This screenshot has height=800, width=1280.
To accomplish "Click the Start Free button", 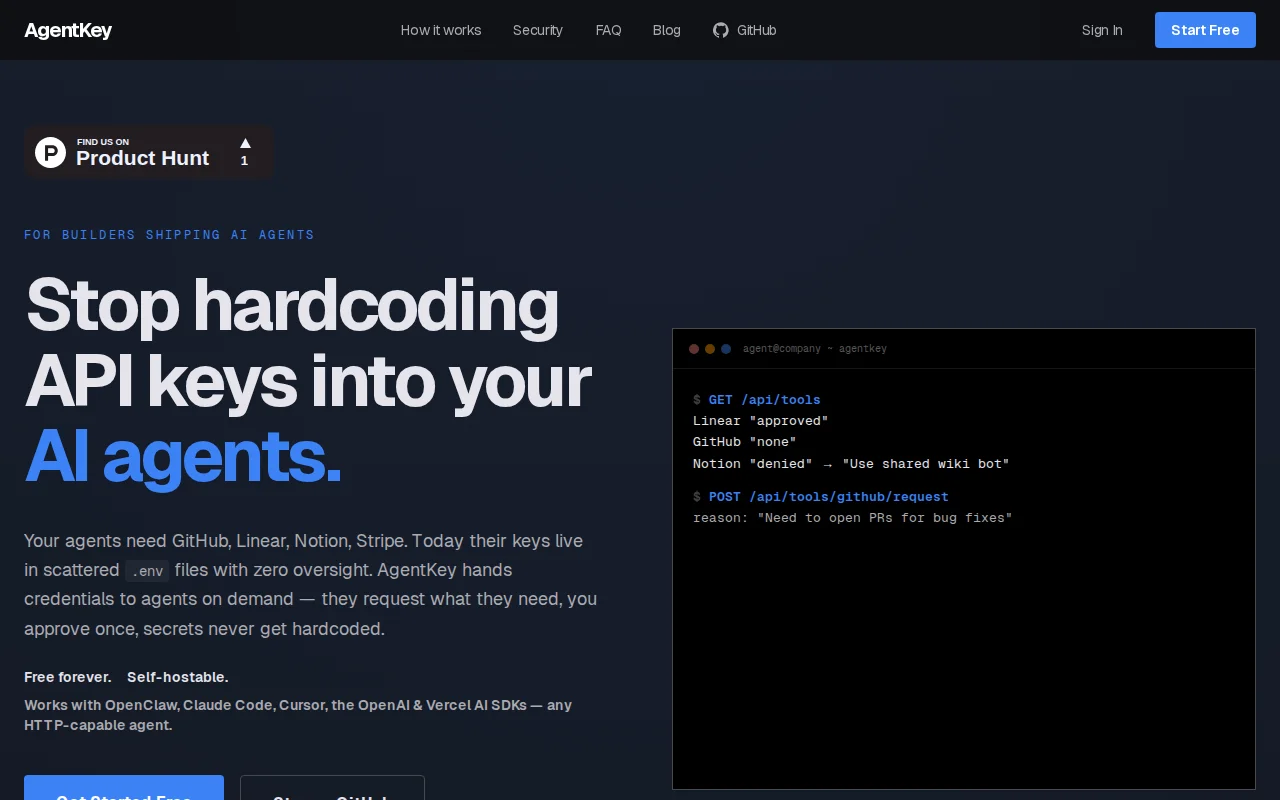I will [x=1205, y=30].
